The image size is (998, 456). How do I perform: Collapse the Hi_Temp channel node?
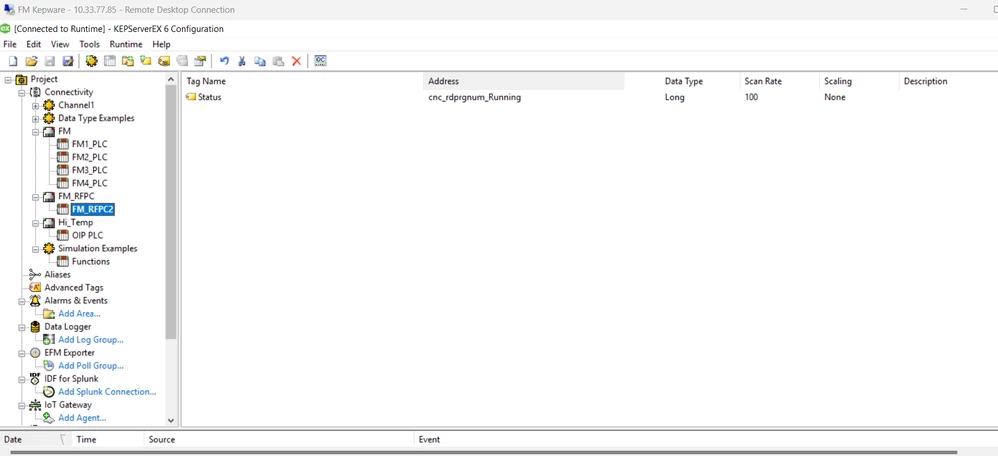coord(36,223)
